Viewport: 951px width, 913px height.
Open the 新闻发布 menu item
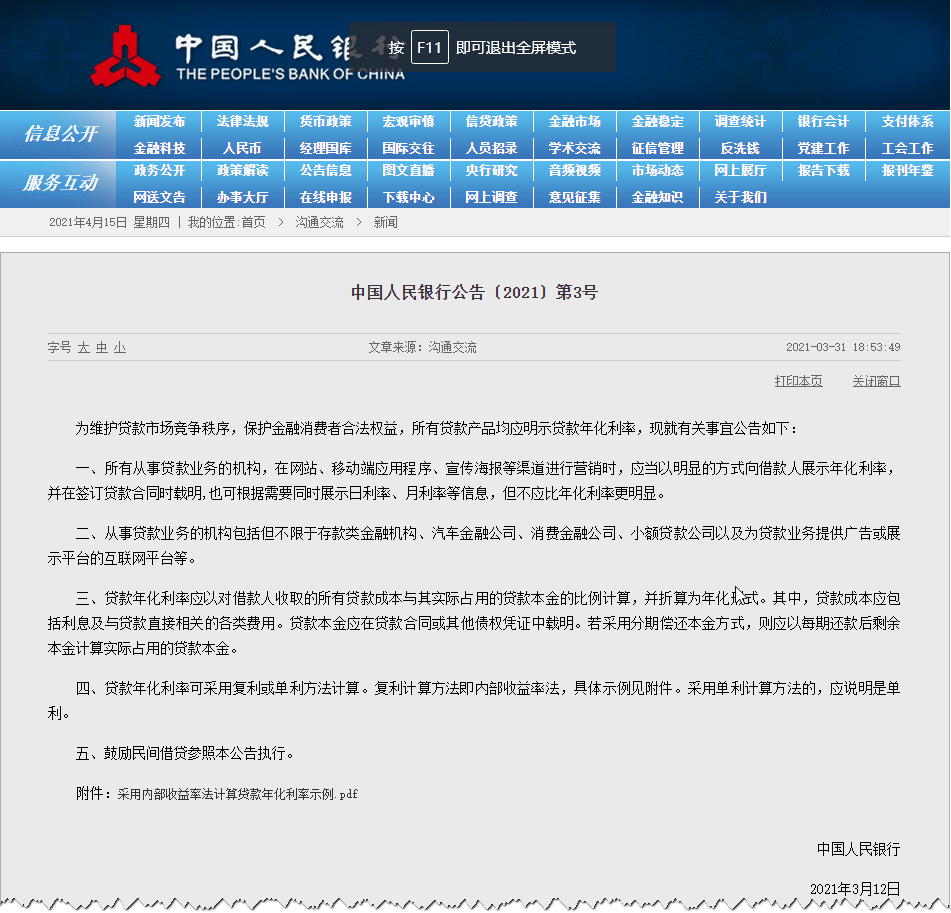pos(160,121)
